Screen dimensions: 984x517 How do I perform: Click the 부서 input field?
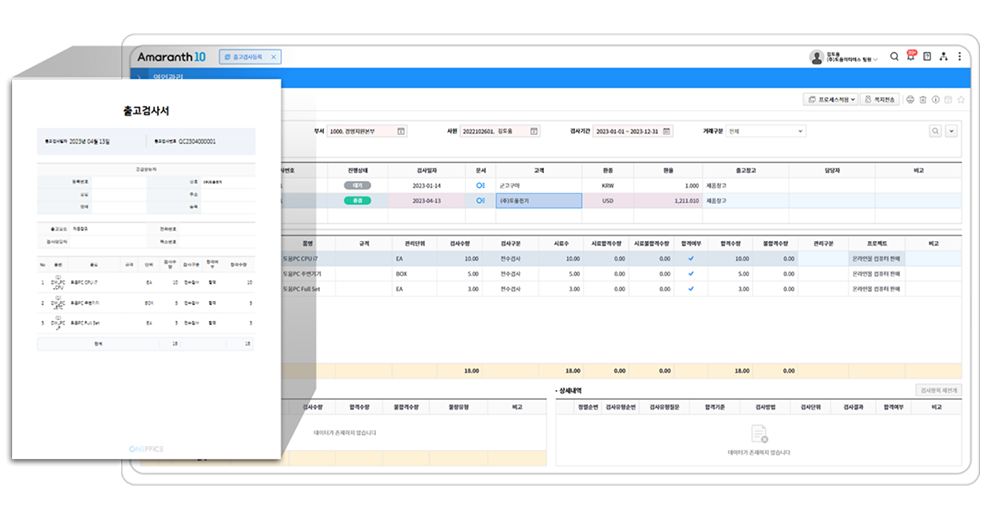[x=367, y=131]
